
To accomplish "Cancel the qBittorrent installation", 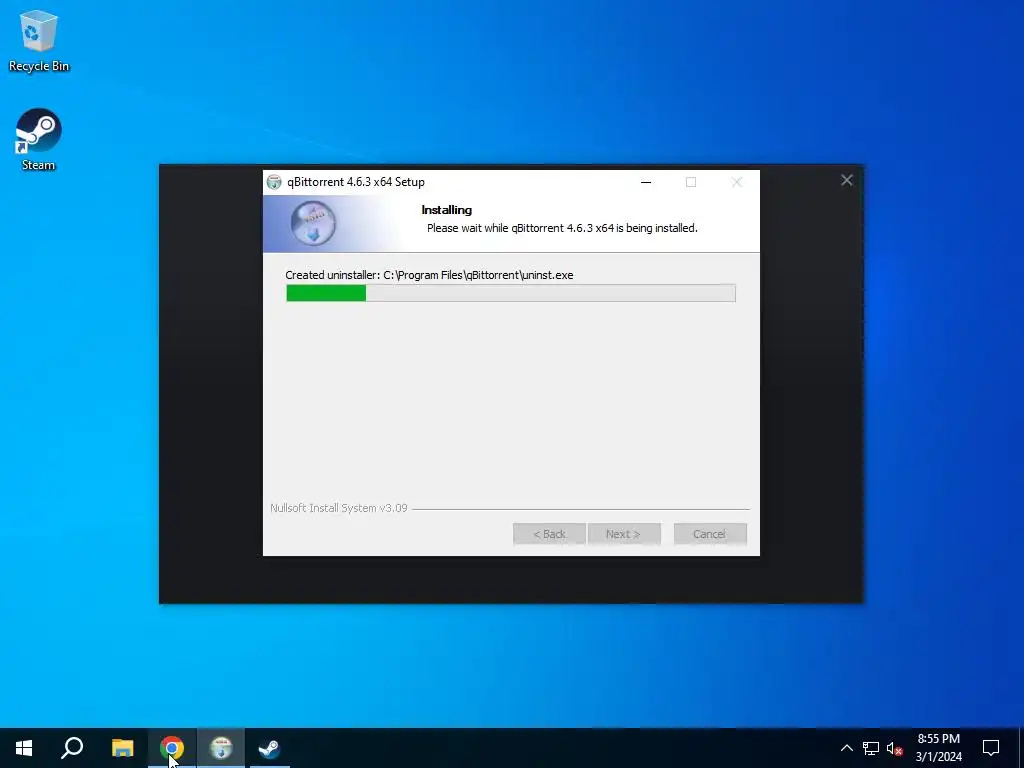I will pos(710,534).
